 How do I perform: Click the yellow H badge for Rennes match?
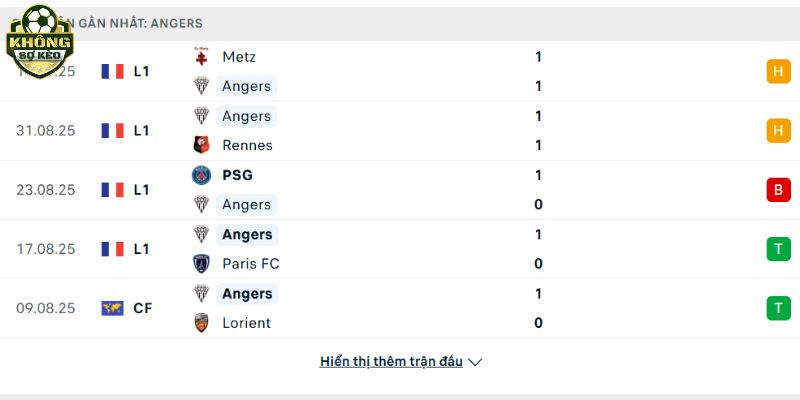[778, 131]
